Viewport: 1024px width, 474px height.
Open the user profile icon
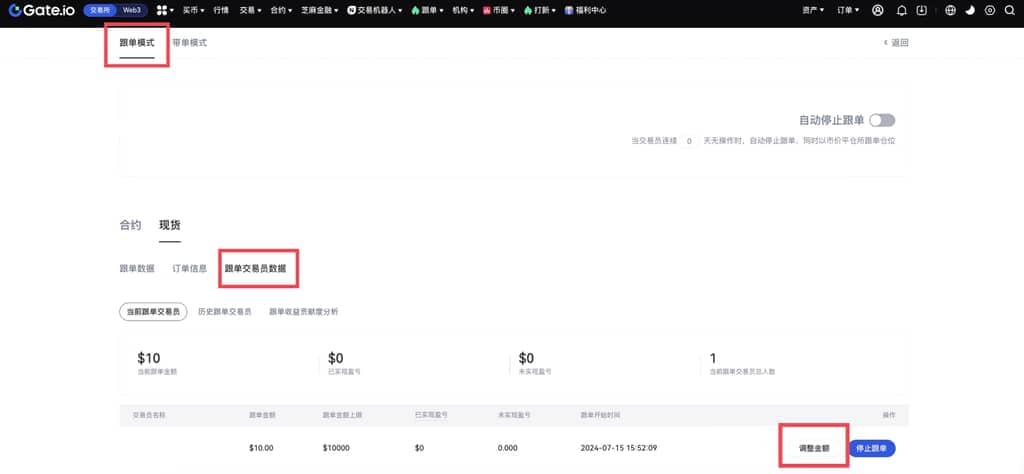(878, 10)
